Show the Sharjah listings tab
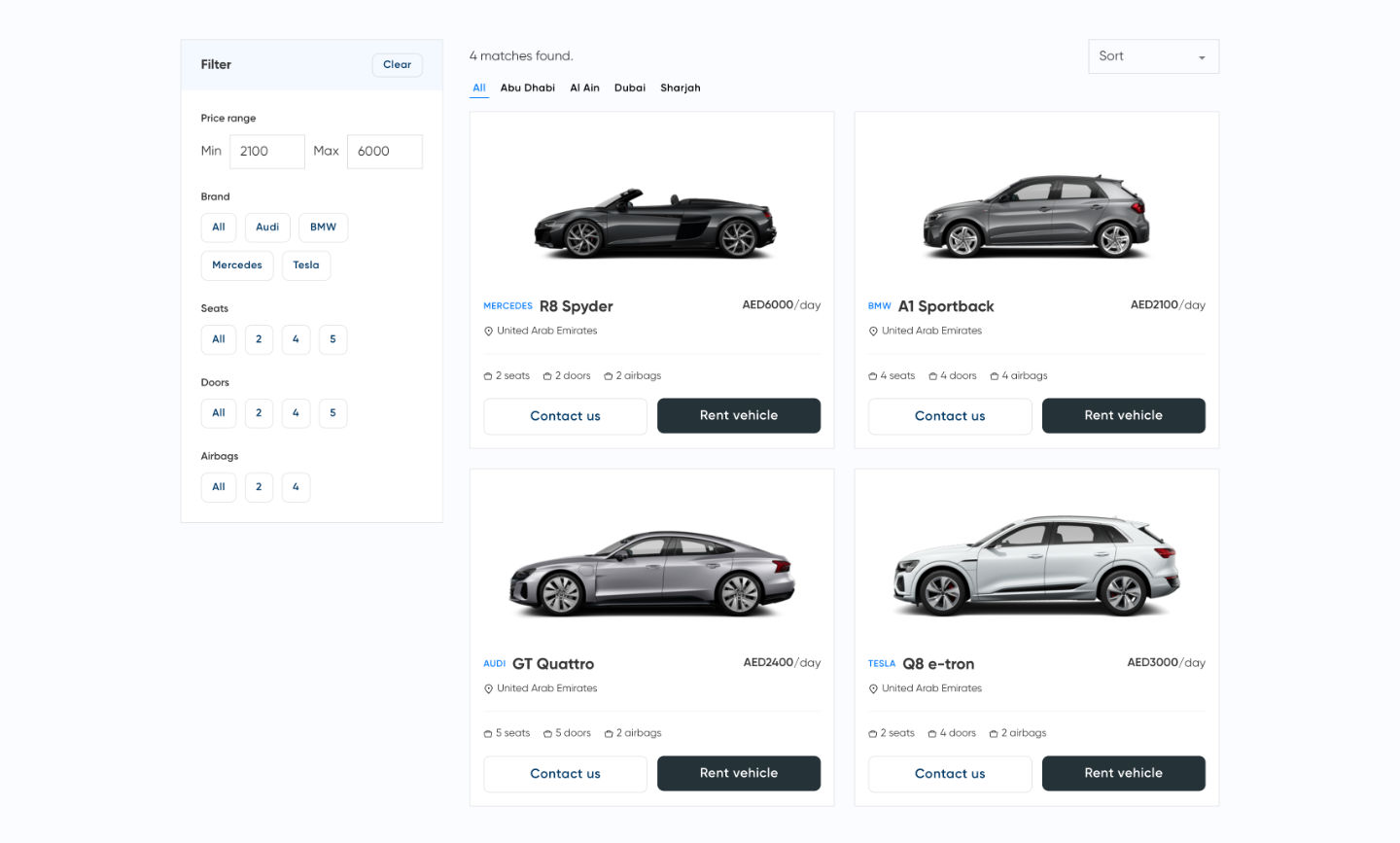1400x843 pixels. [x=680, y=88]
